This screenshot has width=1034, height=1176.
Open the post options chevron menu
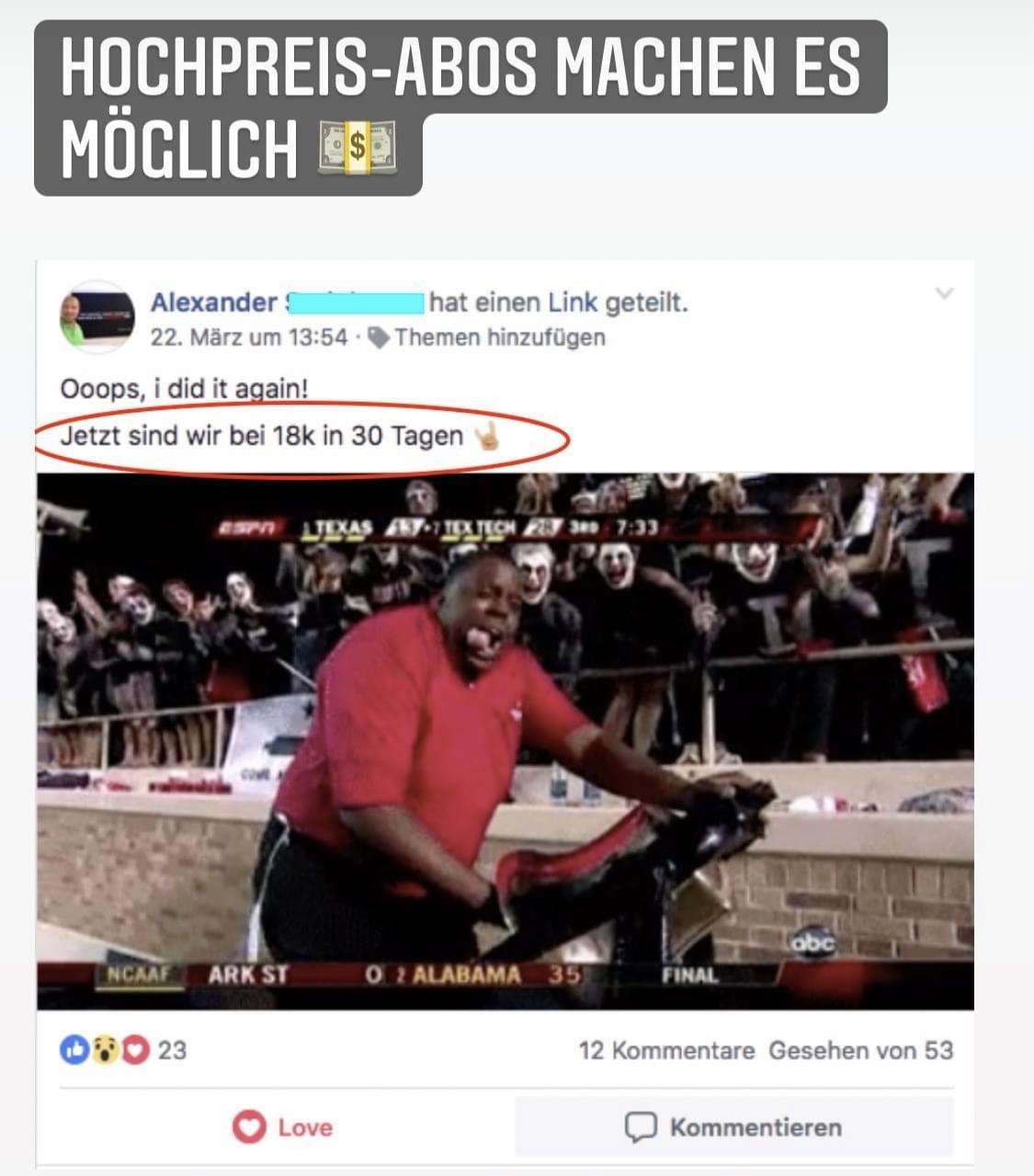pyautogui.click(x=943, y=294)
